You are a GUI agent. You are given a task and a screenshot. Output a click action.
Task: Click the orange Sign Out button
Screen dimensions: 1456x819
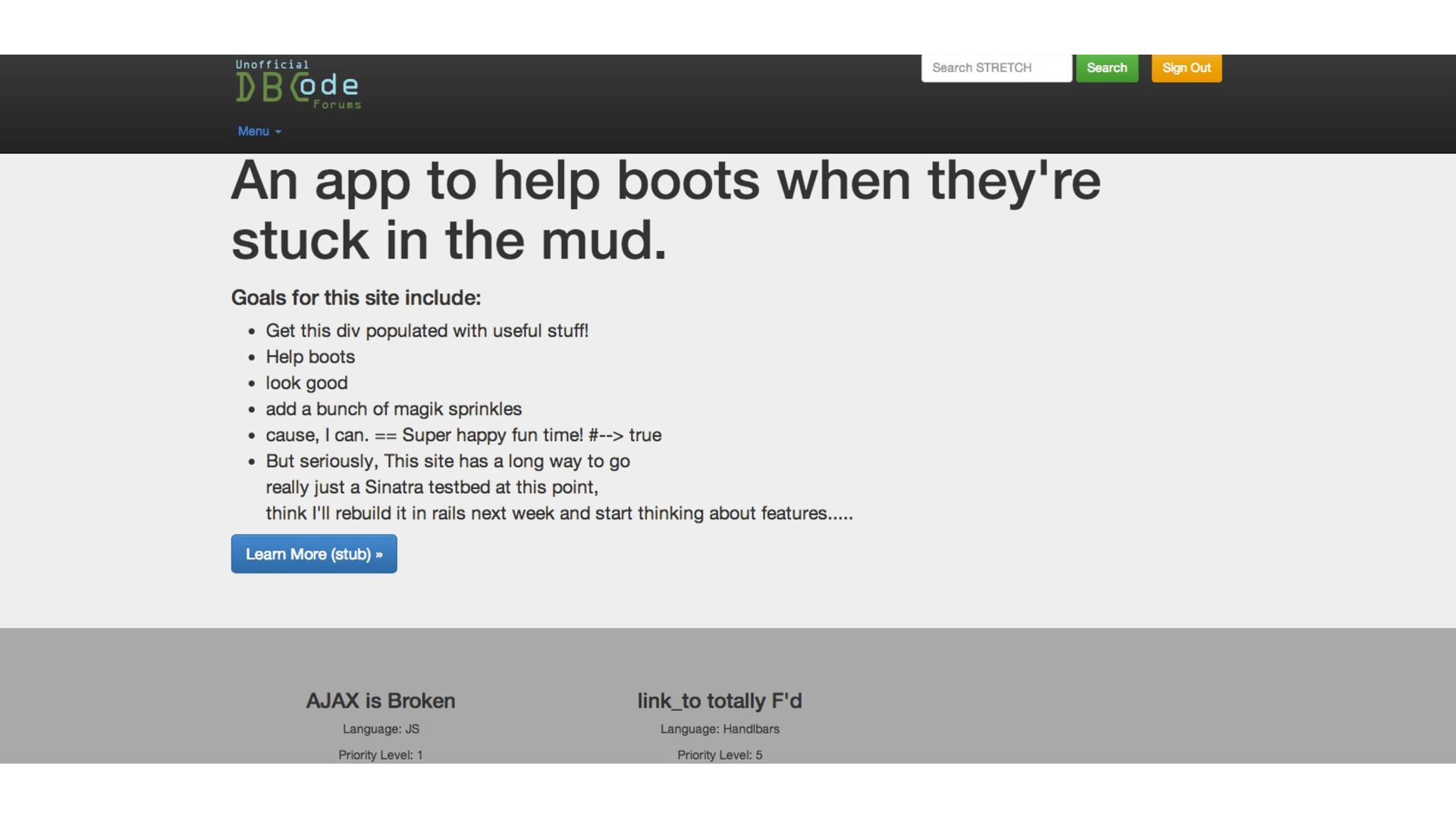(1186, 67)
